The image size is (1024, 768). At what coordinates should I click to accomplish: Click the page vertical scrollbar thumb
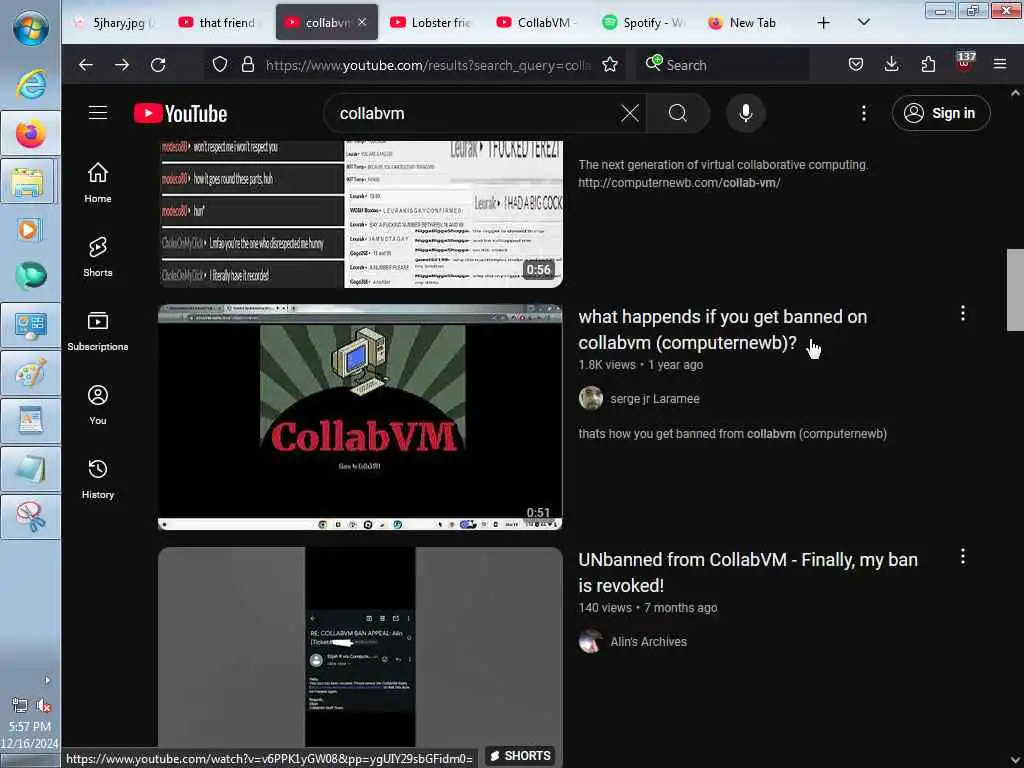pos(1015,290)
